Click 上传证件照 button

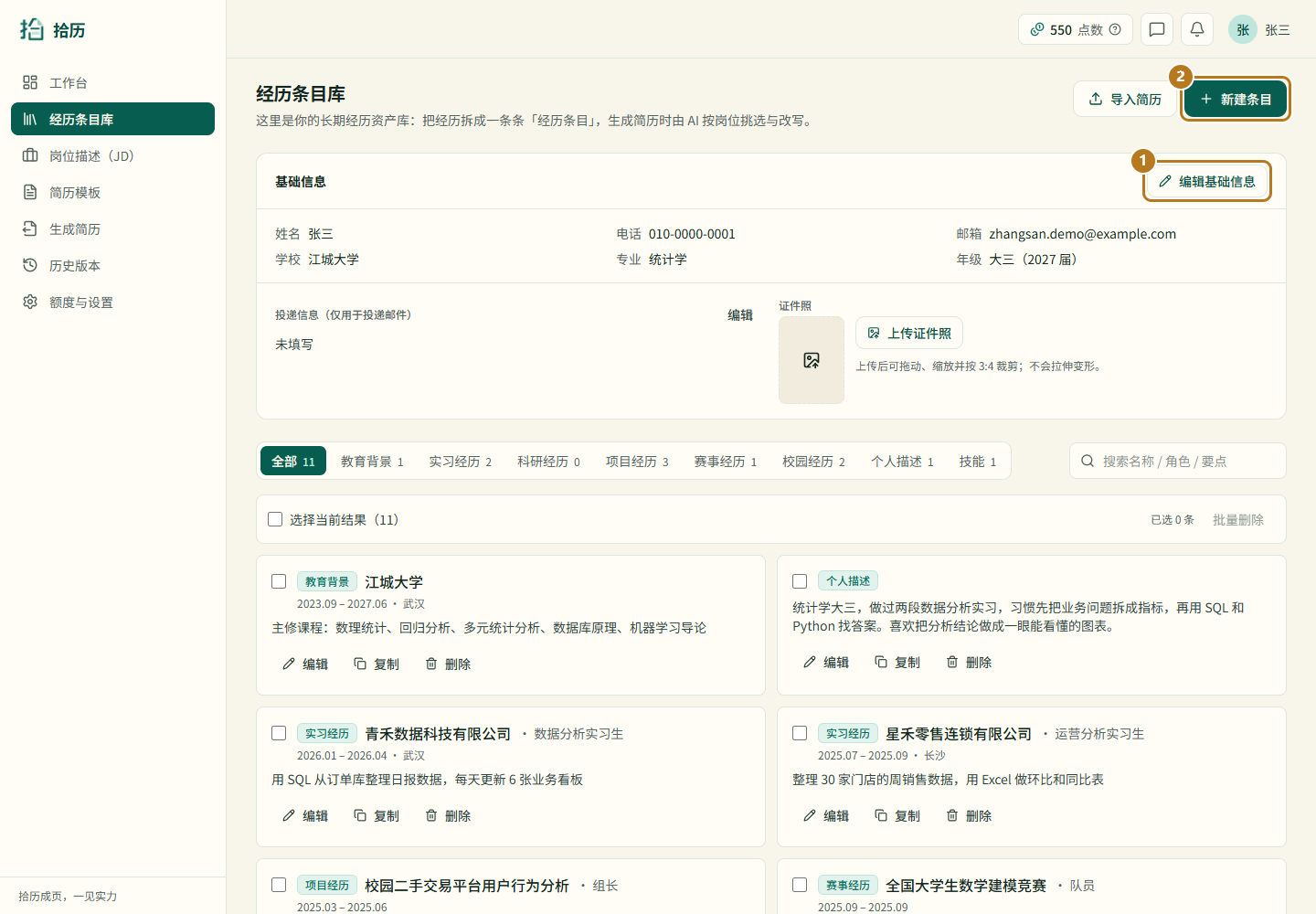coord(909,333)
